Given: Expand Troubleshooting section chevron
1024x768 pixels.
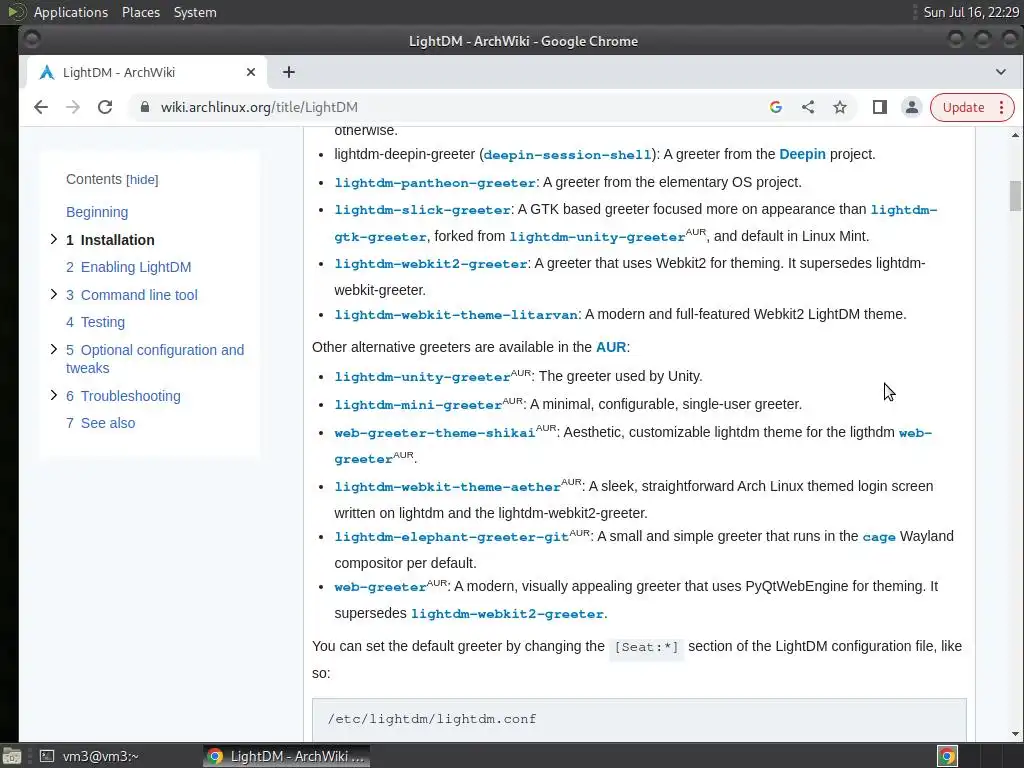Looking at the screenshot, I should pyautogui.click(x=54, y=395).
